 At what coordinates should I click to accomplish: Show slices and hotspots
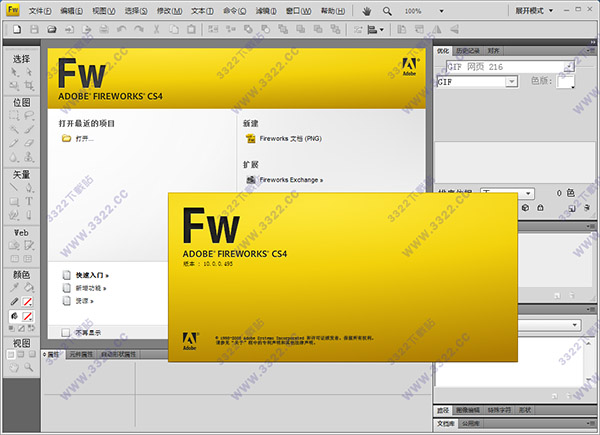pos(28,259)
